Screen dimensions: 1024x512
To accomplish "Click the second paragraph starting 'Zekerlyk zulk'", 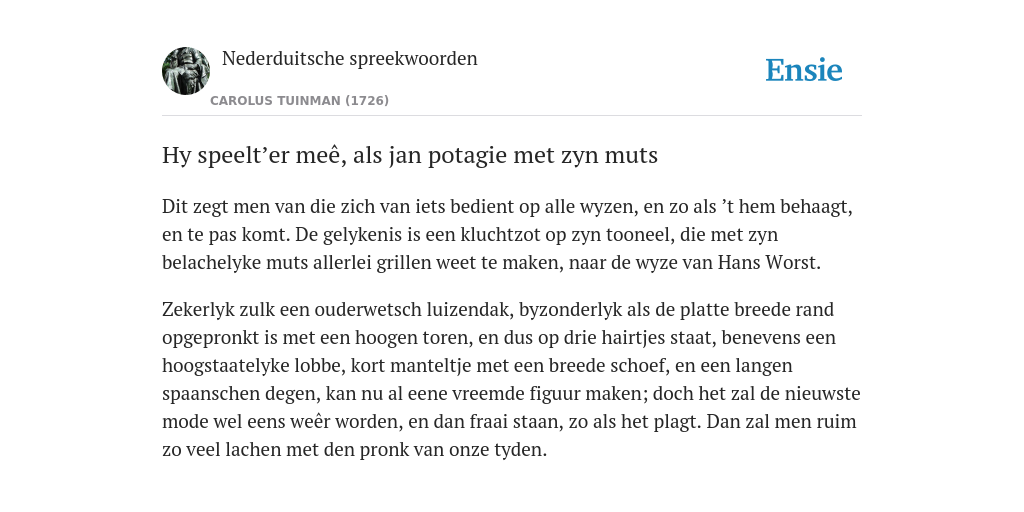I will pos(511,379).
